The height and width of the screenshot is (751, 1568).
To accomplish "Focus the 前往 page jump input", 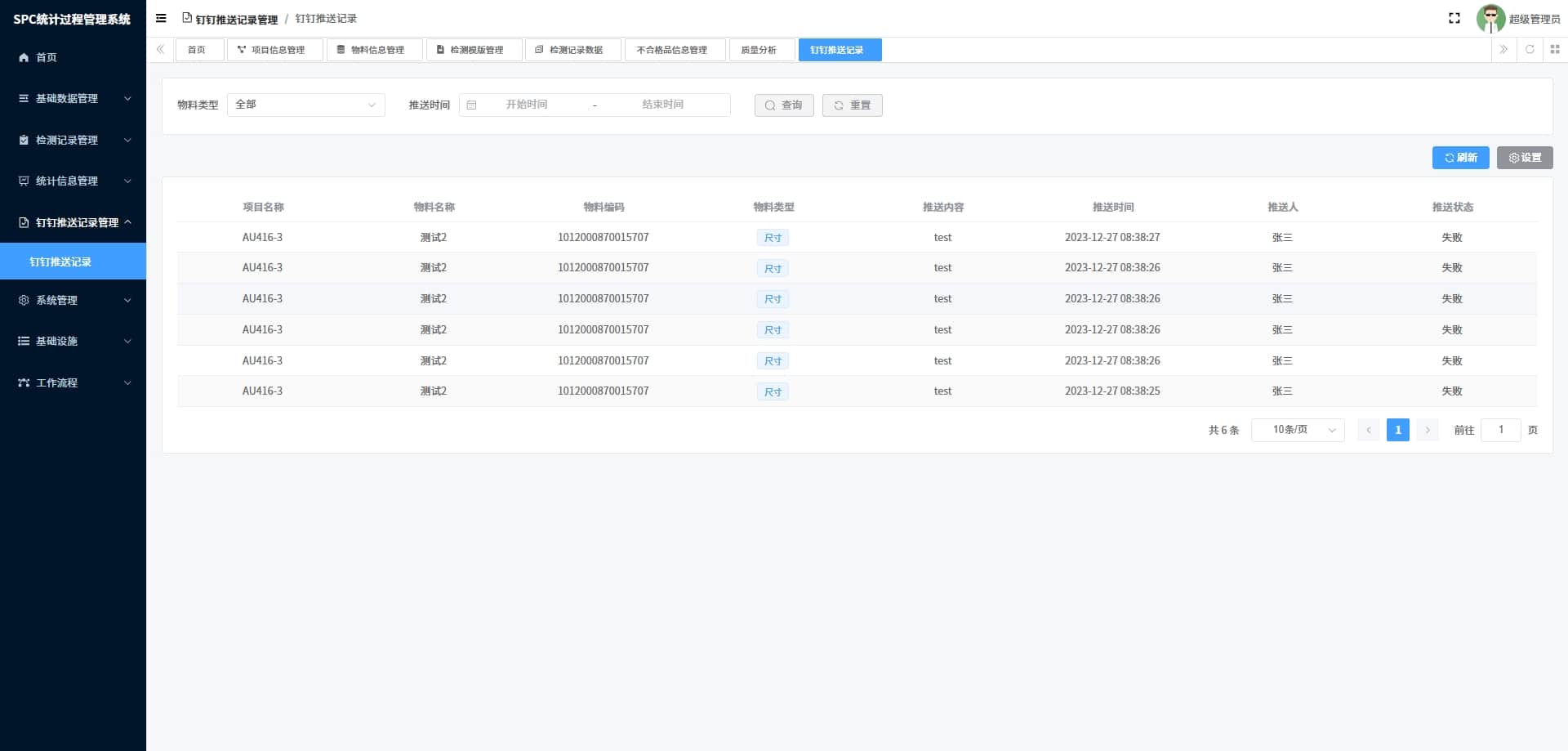I will click(1501, 430).
